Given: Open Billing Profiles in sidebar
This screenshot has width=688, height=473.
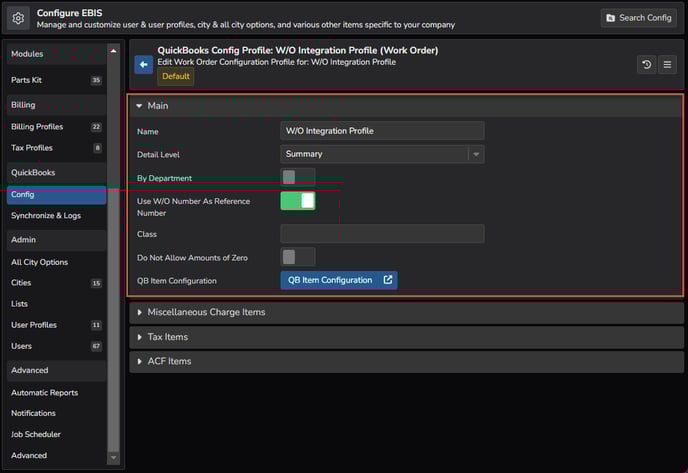Looking at the screenshot, I should point(56,127).
